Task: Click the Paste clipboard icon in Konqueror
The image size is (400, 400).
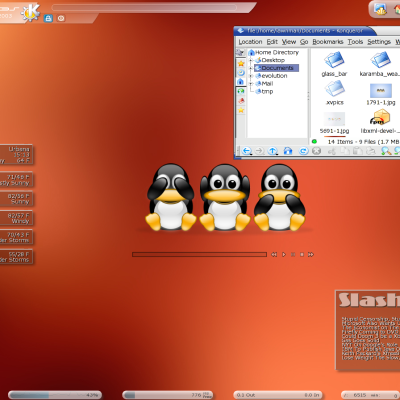Action: [358, 151]
